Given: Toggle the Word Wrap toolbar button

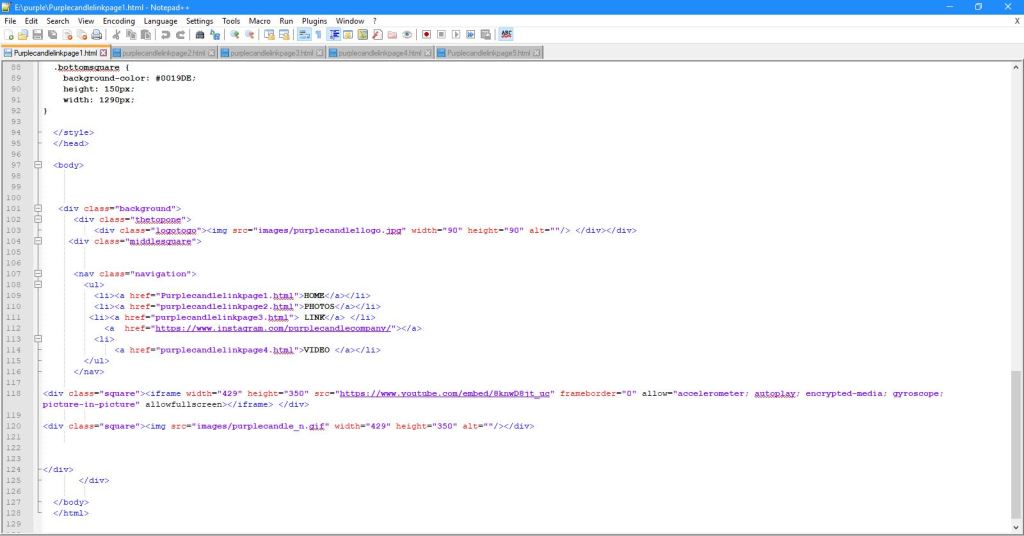Looking at the screenshot, I should pos(304,35).
